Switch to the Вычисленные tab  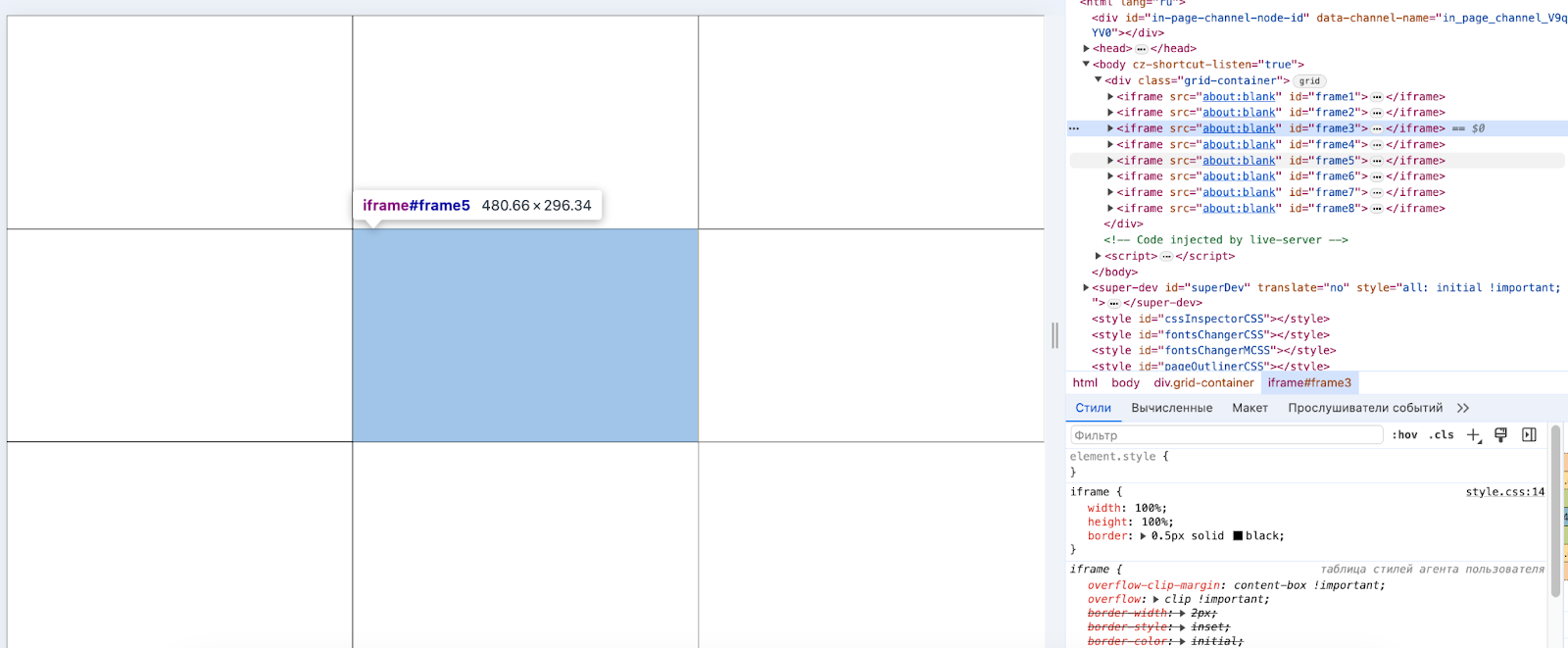point(1171,408)
